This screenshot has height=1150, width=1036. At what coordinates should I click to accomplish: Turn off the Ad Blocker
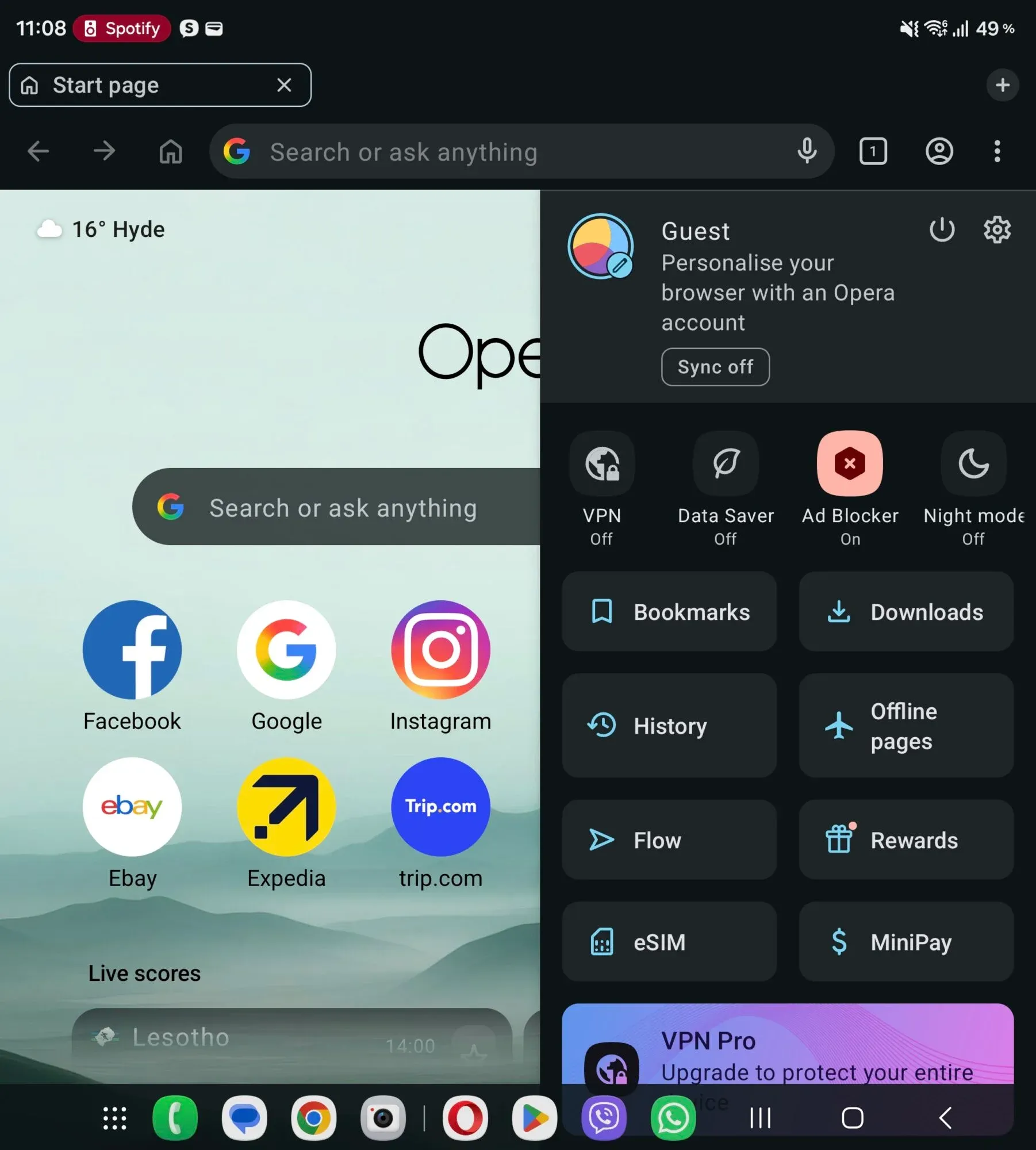click(850, 463)
